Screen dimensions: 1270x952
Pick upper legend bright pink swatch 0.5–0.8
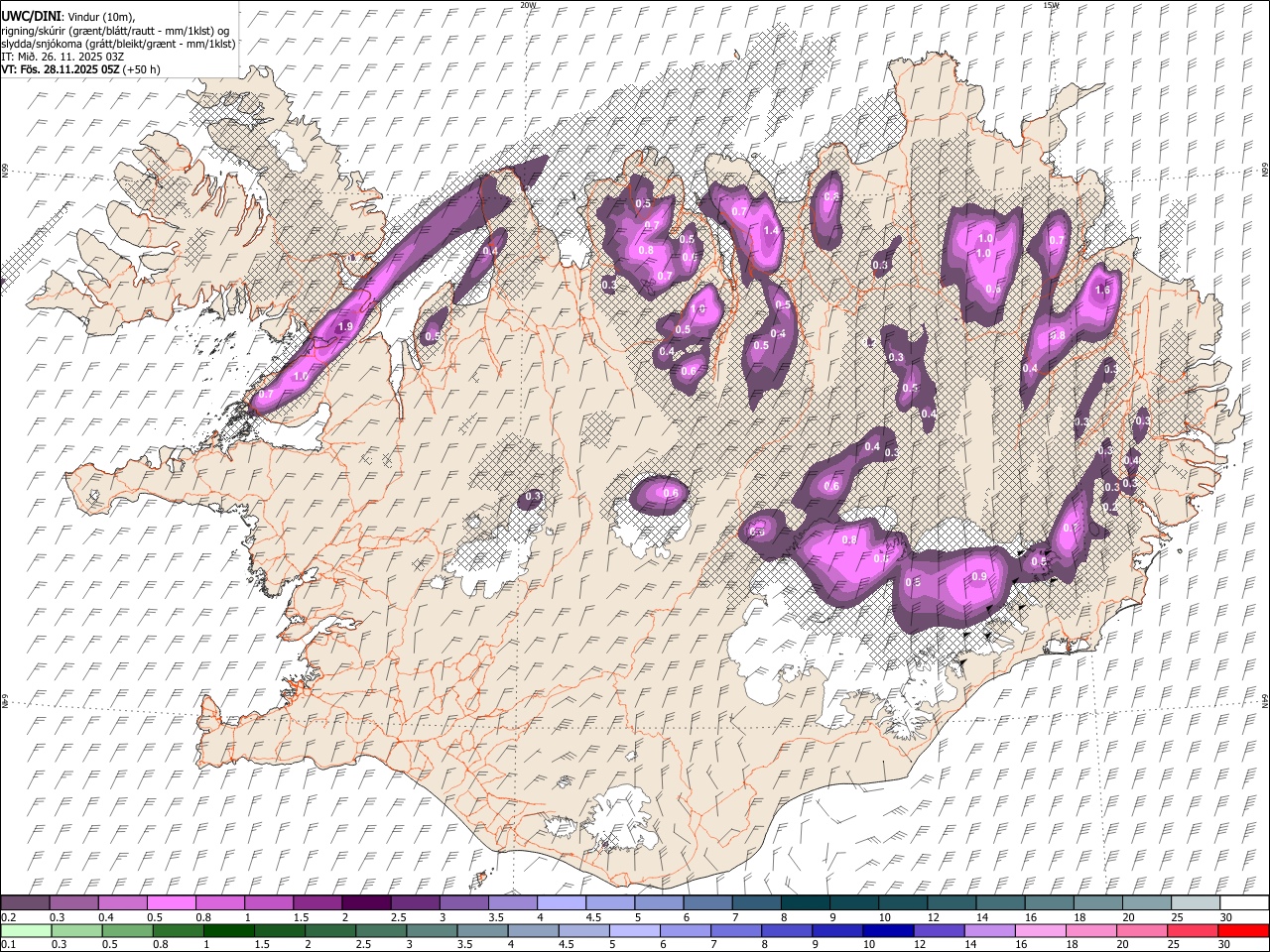pyautogui.click(x=171, y=903)
